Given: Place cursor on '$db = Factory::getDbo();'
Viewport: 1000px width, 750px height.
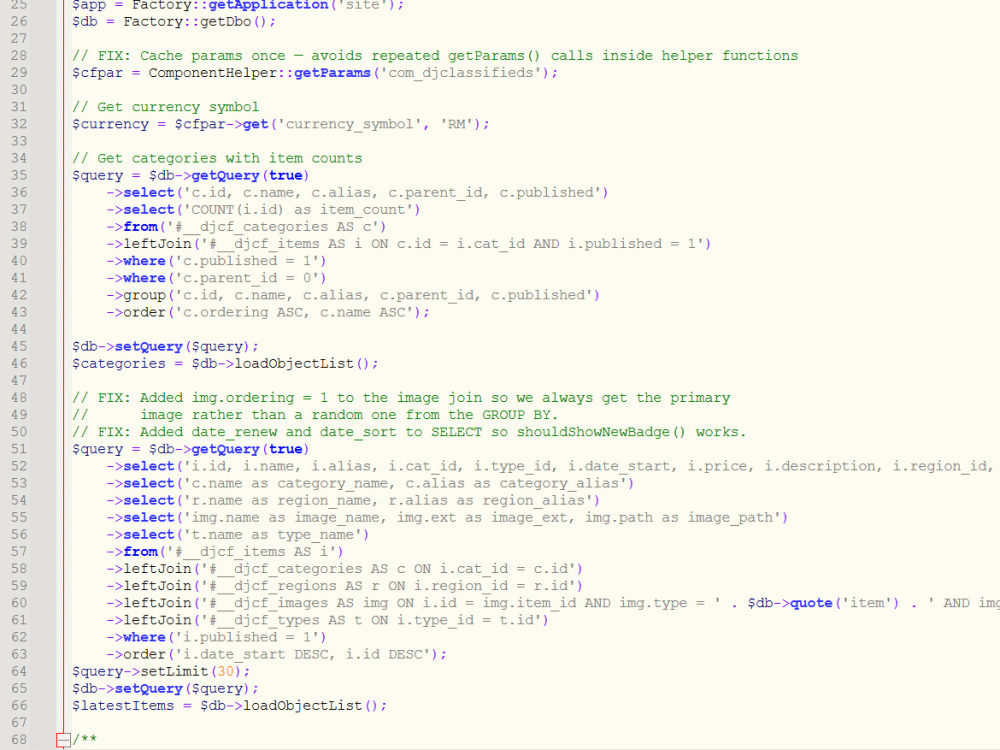Looking at the screenshot, I should [x=174, y=22].
